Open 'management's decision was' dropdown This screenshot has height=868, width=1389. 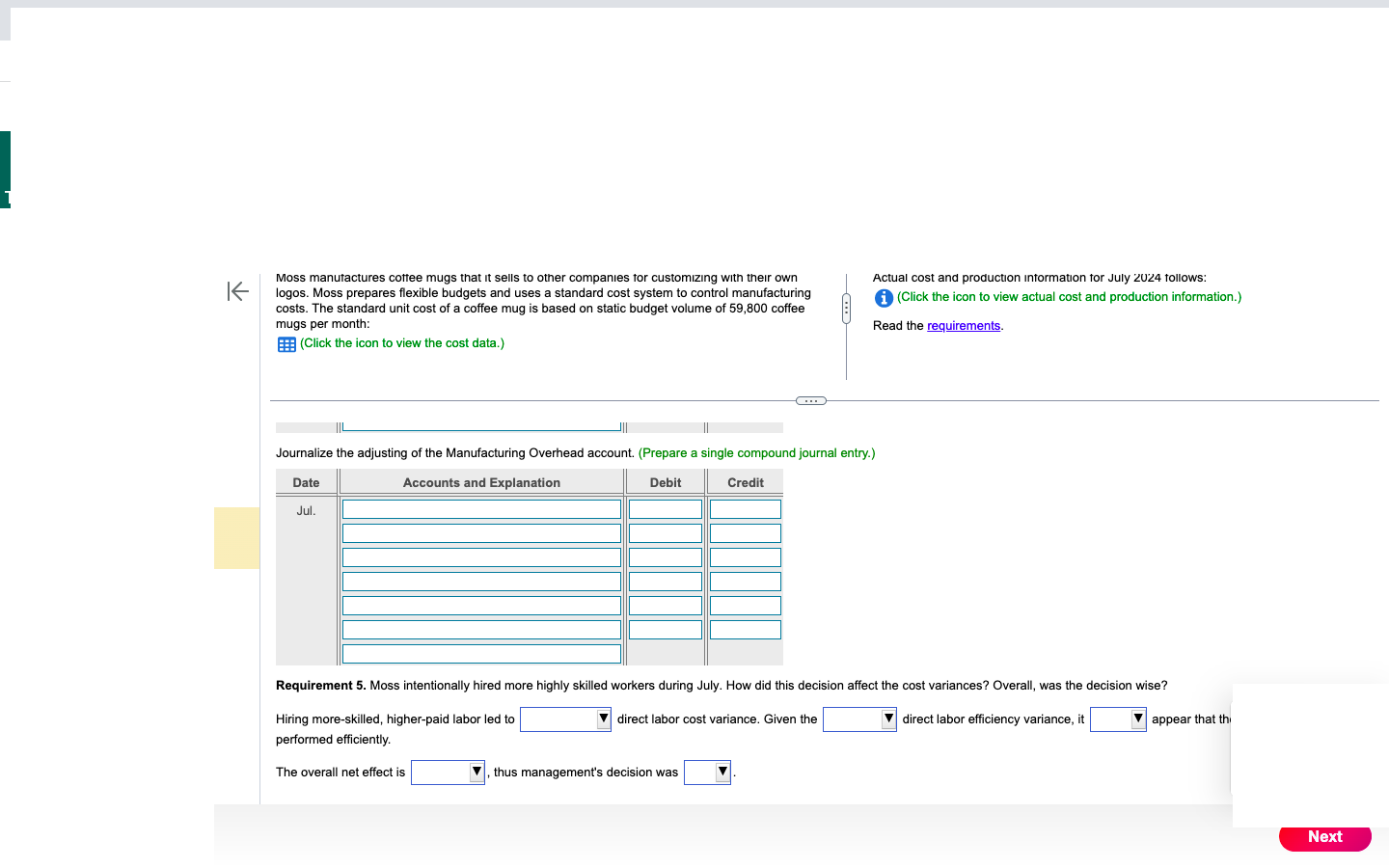(707, 773)
